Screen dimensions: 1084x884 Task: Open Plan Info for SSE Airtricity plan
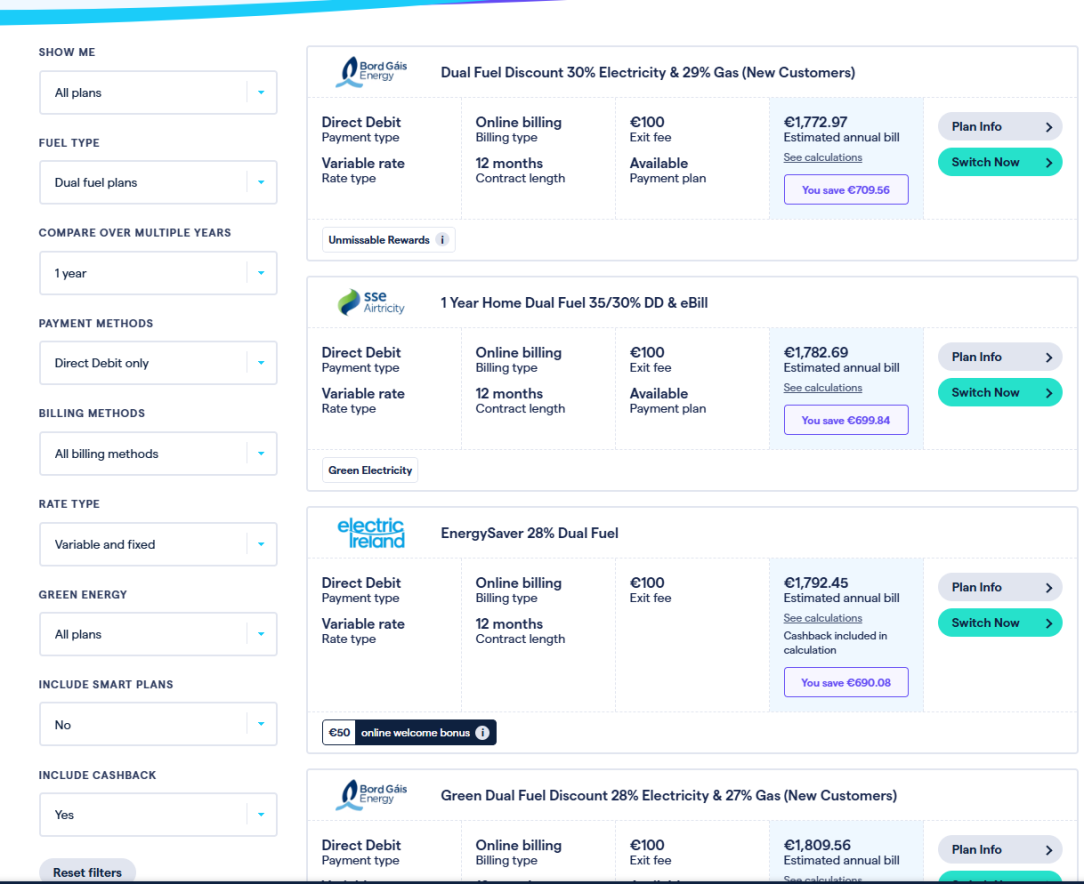click(1000, 357)
